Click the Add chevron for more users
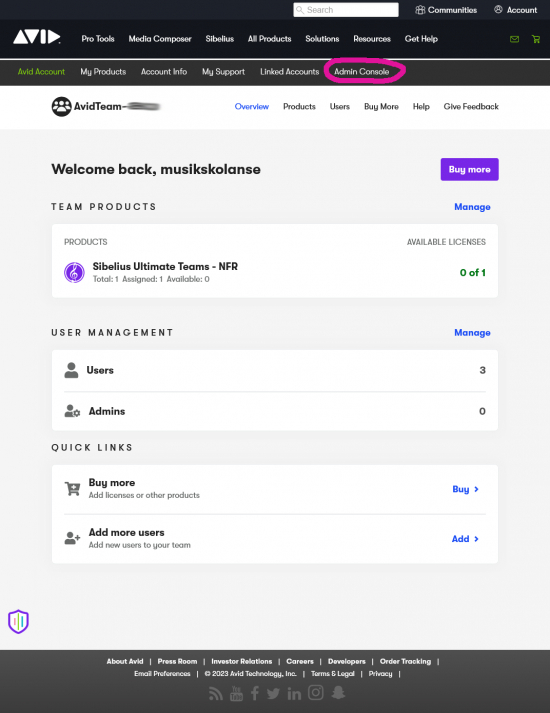Viewport: 550px width, 713px height. [x=465, y=539]
